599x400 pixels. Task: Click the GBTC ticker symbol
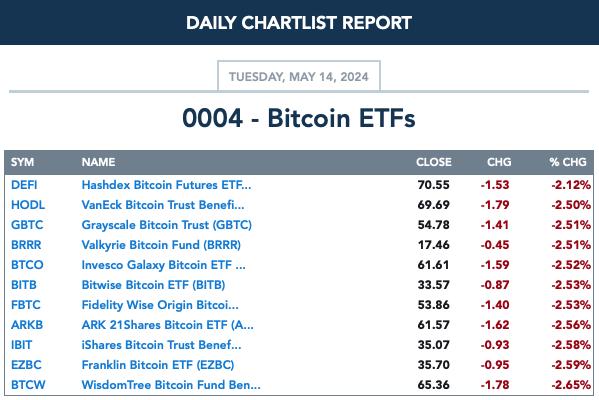(x=27, y=225)
